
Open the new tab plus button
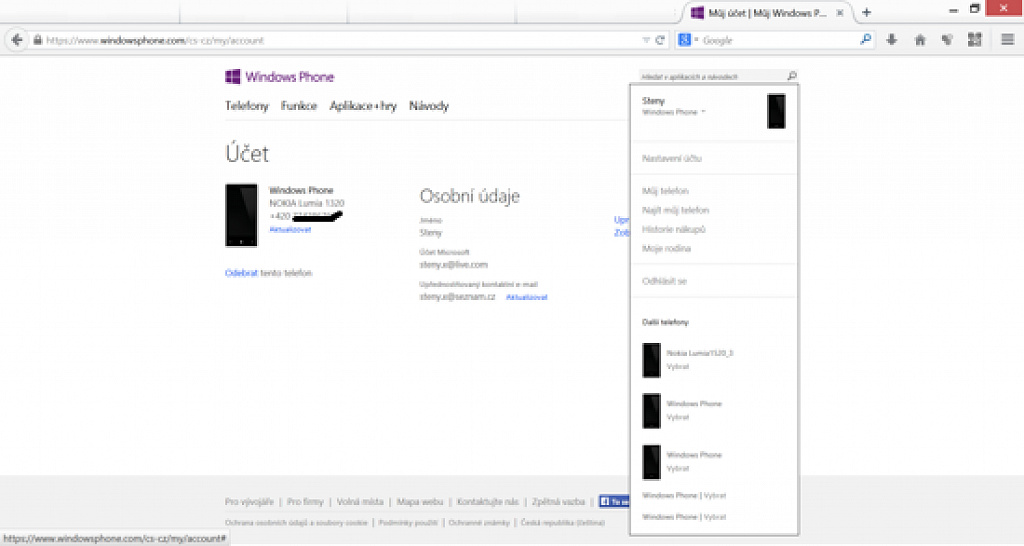[x=867, y=12]
